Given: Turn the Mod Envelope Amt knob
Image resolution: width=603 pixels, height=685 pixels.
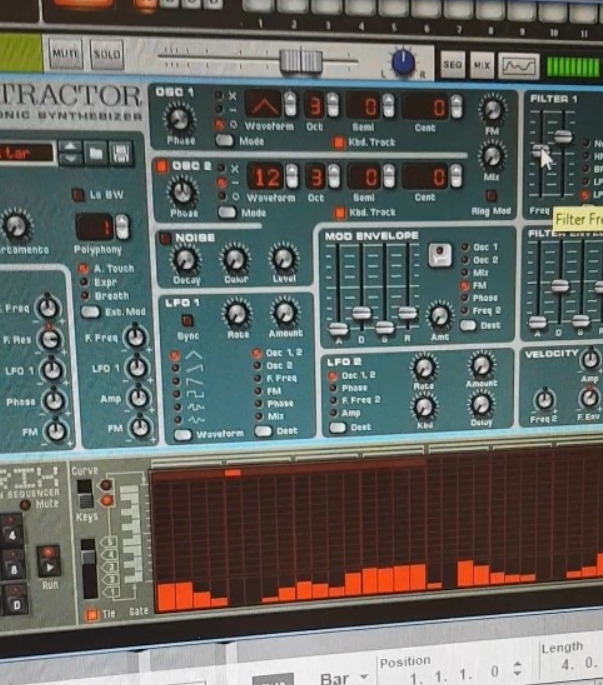Looking at the screenshot, I should point(440,316).
